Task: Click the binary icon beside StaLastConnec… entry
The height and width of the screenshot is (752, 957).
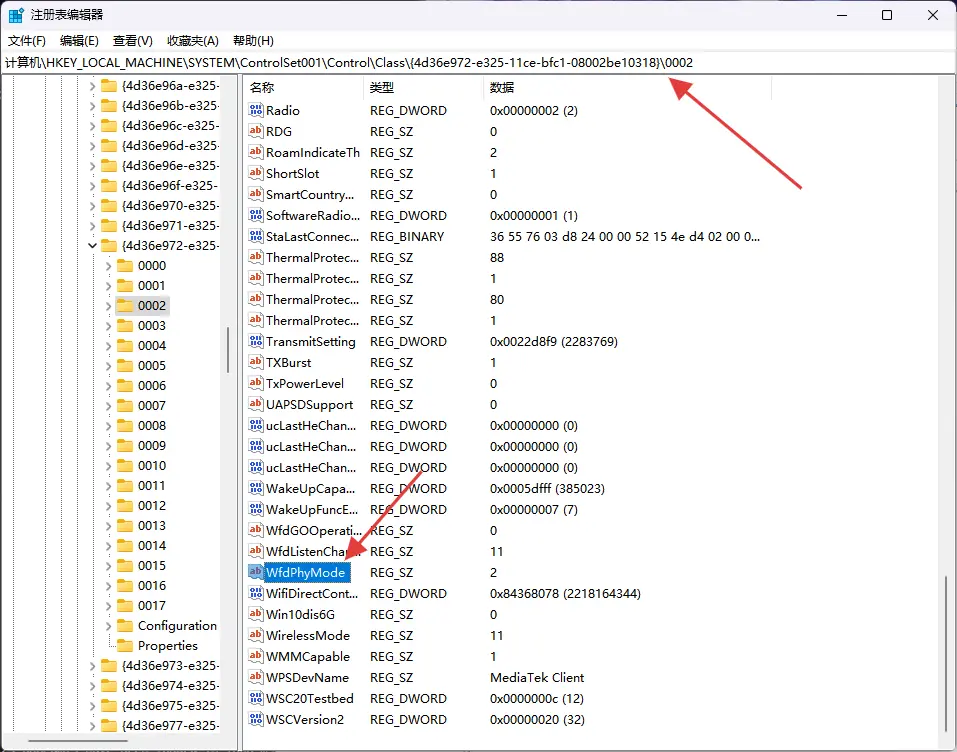Action: click(x=256, y=237)
